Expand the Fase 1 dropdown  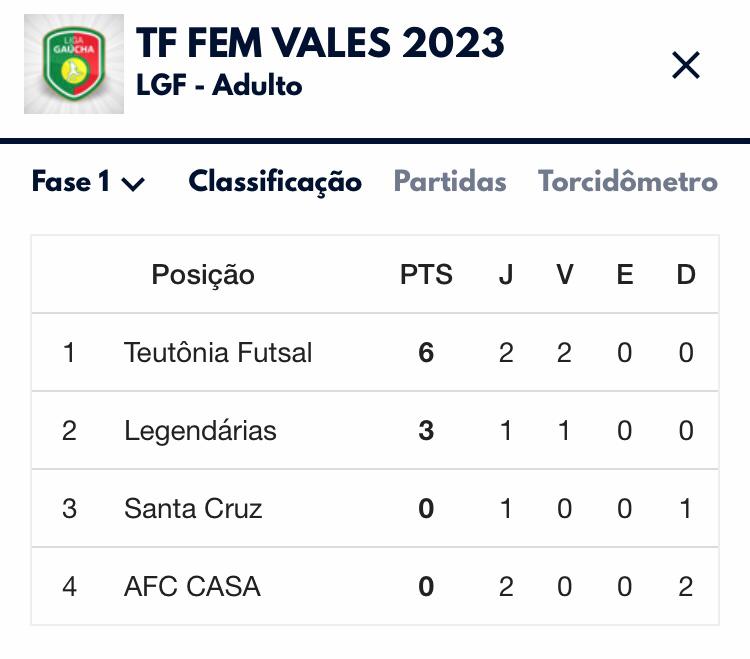(88, 182)
